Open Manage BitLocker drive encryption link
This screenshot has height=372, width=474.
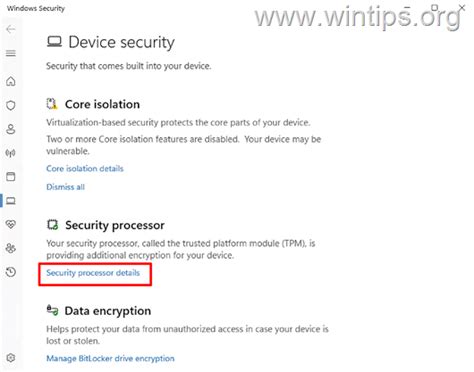(x=110, y=359)
